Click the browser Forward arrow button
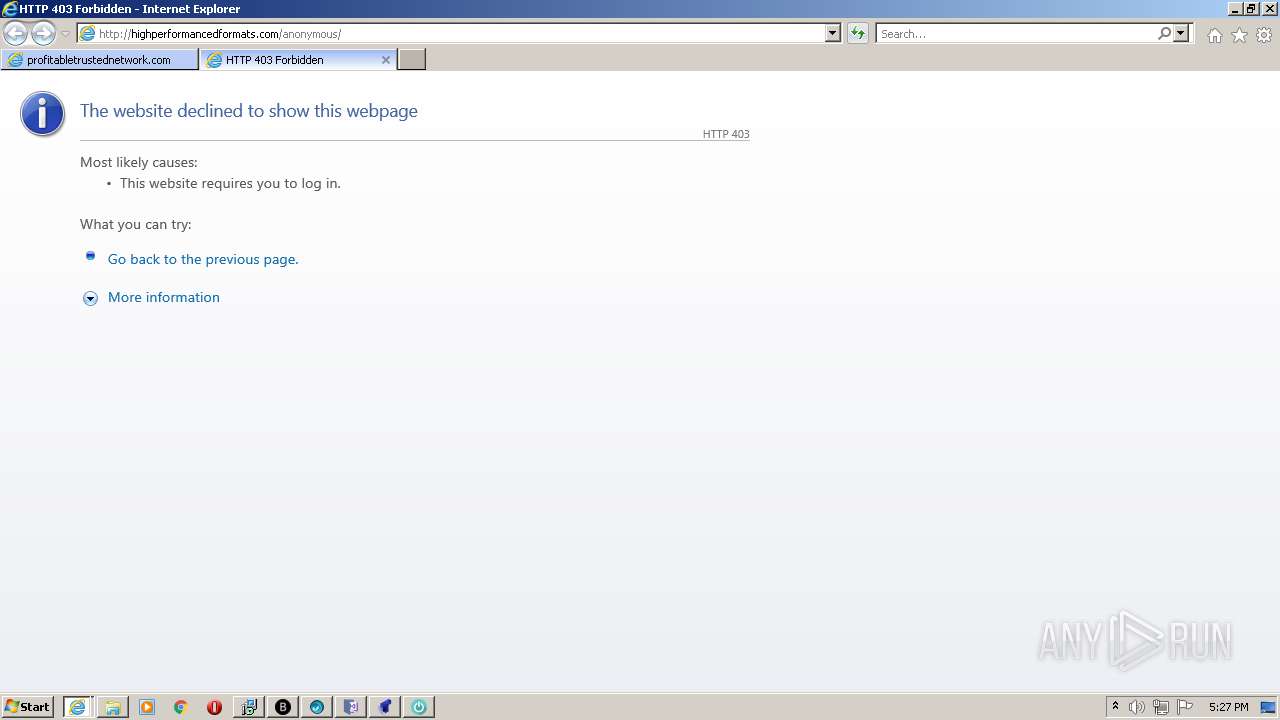The width and height of the screenshot is (1280, 720). click(43, 33)
